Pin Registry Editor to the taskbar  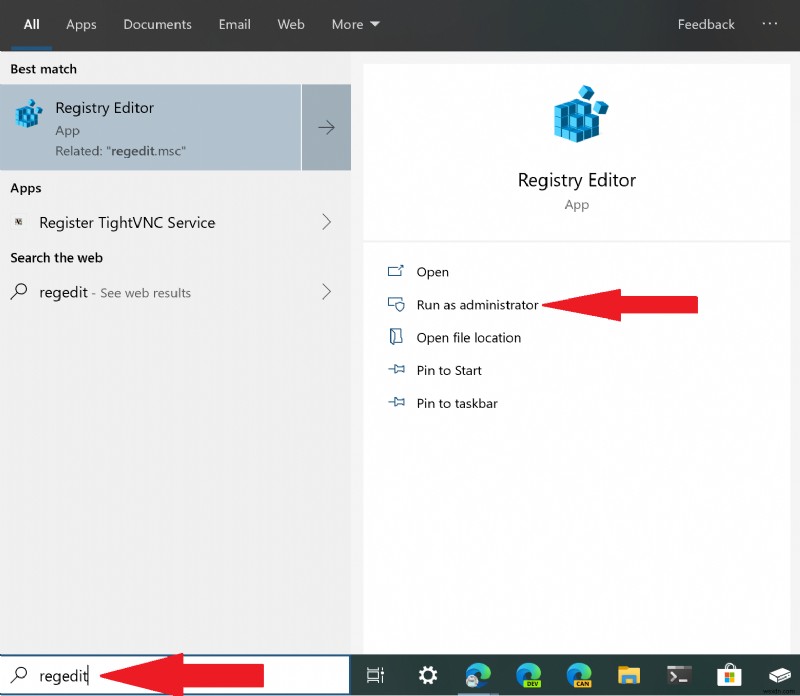pyautogui.click(x=456, y=403)
